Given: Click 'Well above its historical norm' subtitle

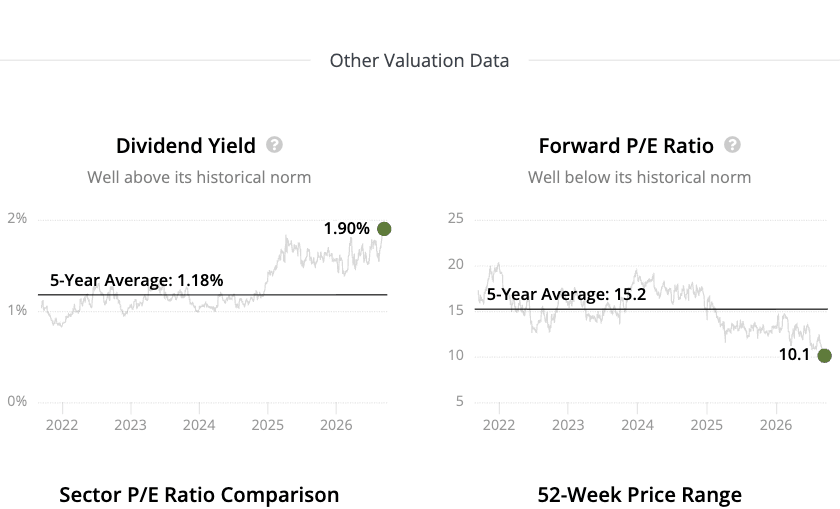Looking at the screenshot, I should tap(199, 177).
